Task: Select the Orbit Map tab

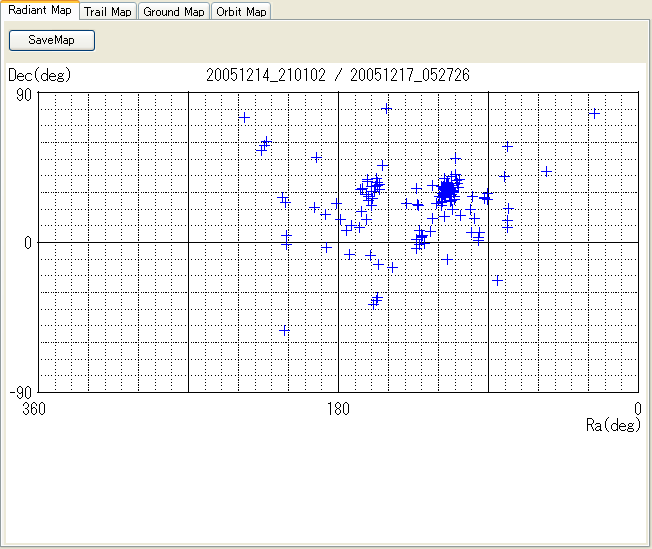Action: 241,12
